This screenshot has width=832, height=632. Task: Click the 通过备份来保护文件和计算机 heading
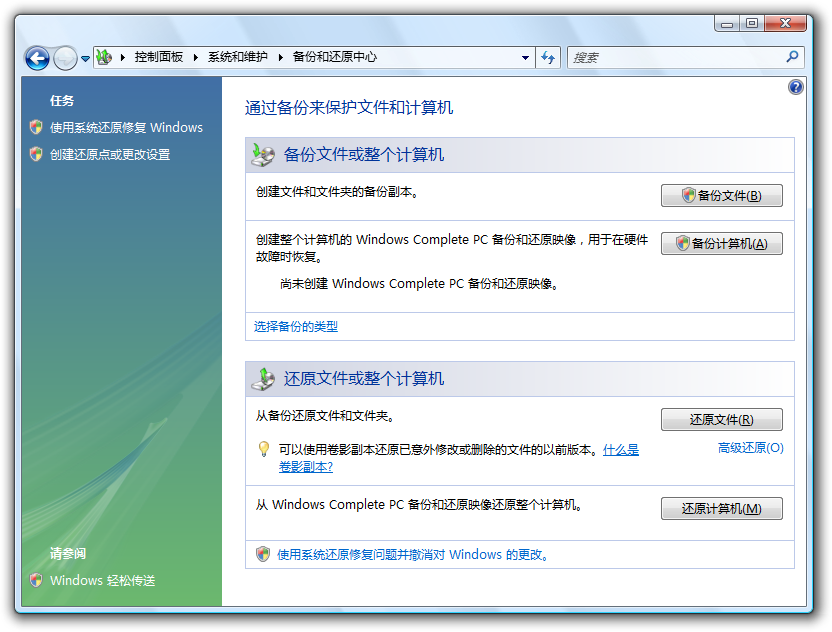[x=349, y=108]
